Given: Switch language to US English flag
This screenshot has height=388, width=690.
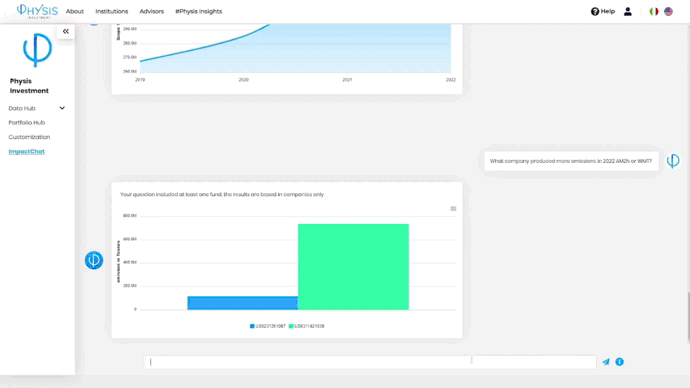Looking at the screenshot, I should point(668,11).
